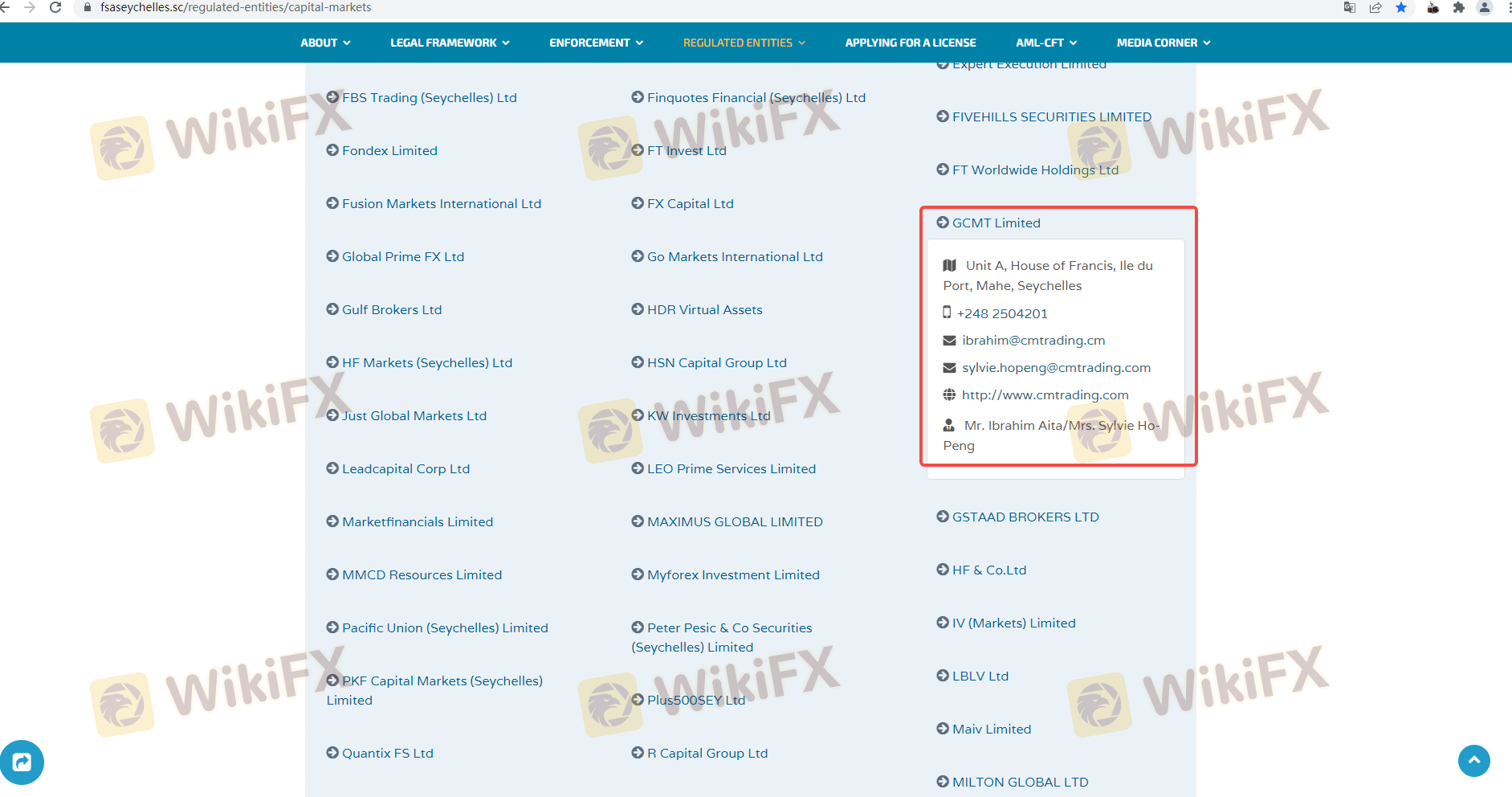Click the translate page icon in address bar
Viewport: 1512px width, 797px height.
[x=1350, y=7]
